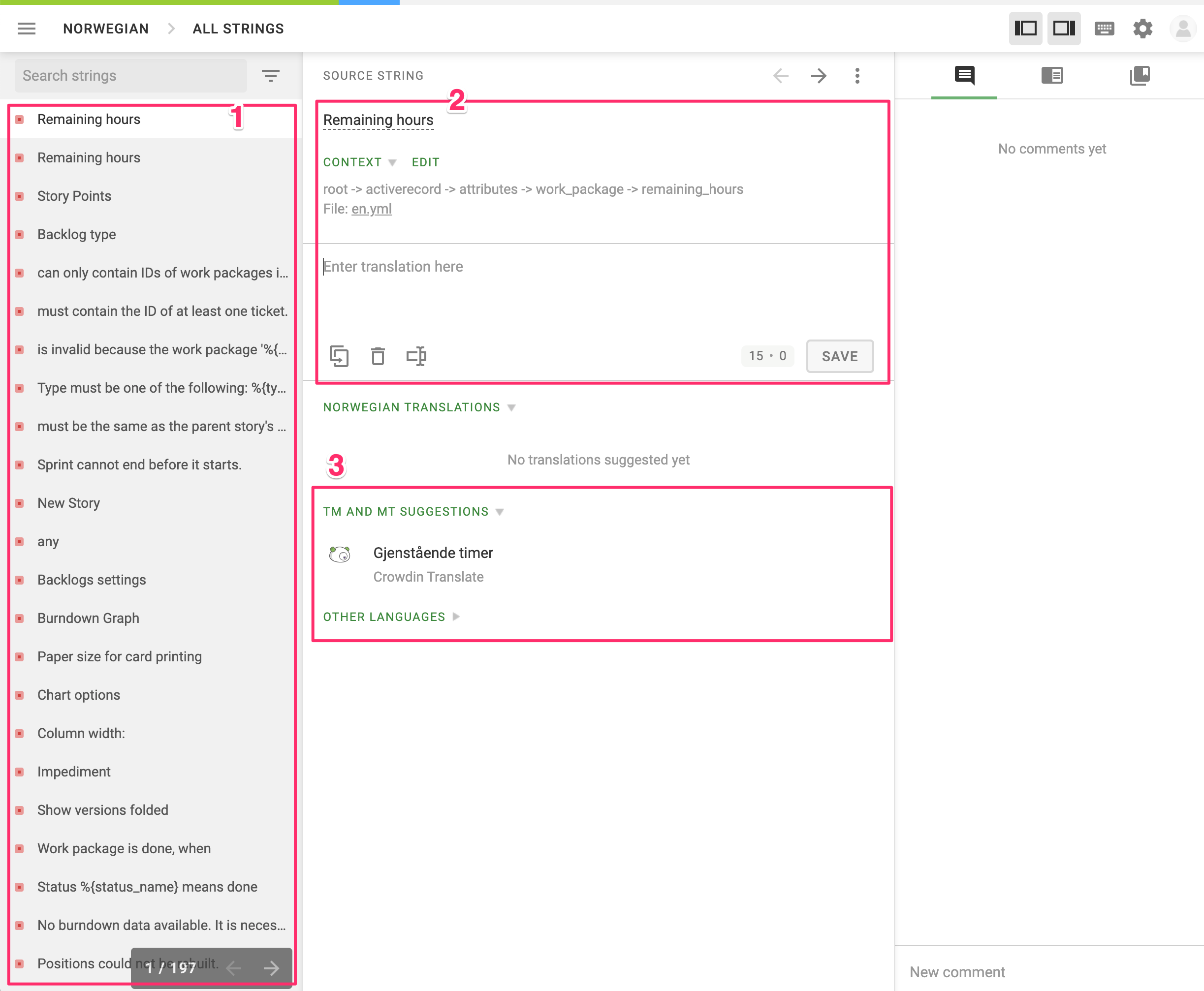The image size is (1204, 991).
Task: Clear translation using the trash icon
Action: [378, 356]
